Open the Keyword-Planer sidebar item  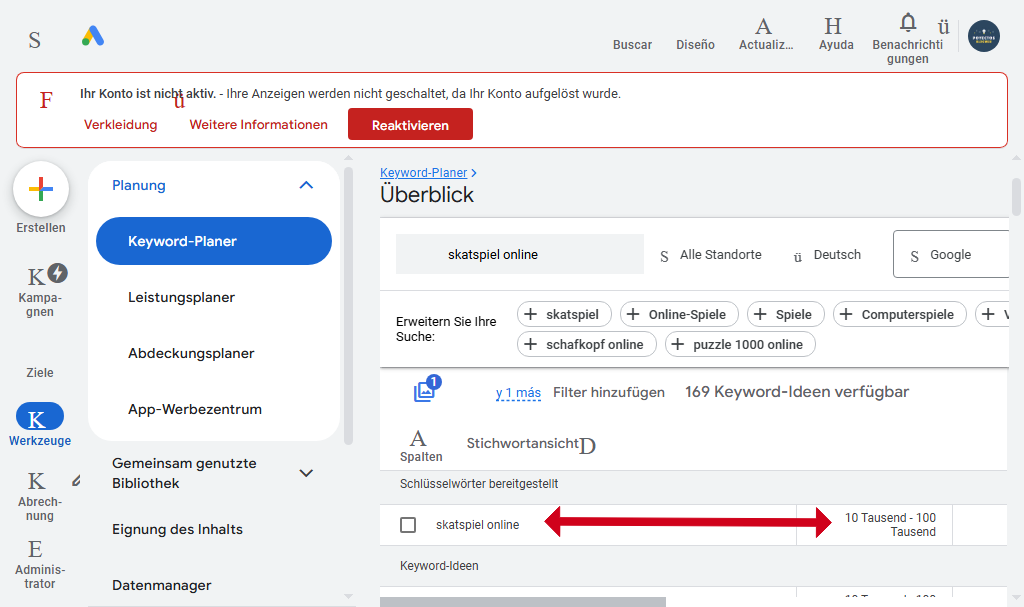[x=213, y=241]
